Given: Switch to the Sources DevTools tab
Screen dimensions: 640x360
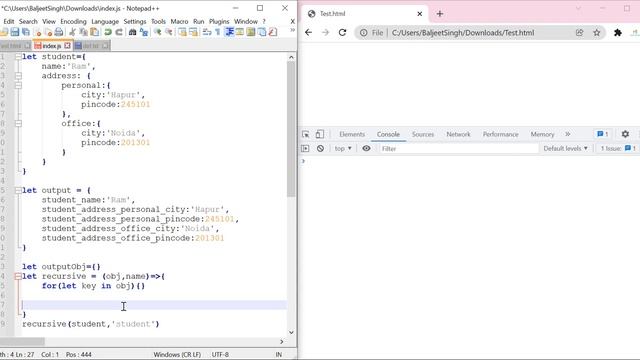Looking at the screenshot, I should coord(423,134).
